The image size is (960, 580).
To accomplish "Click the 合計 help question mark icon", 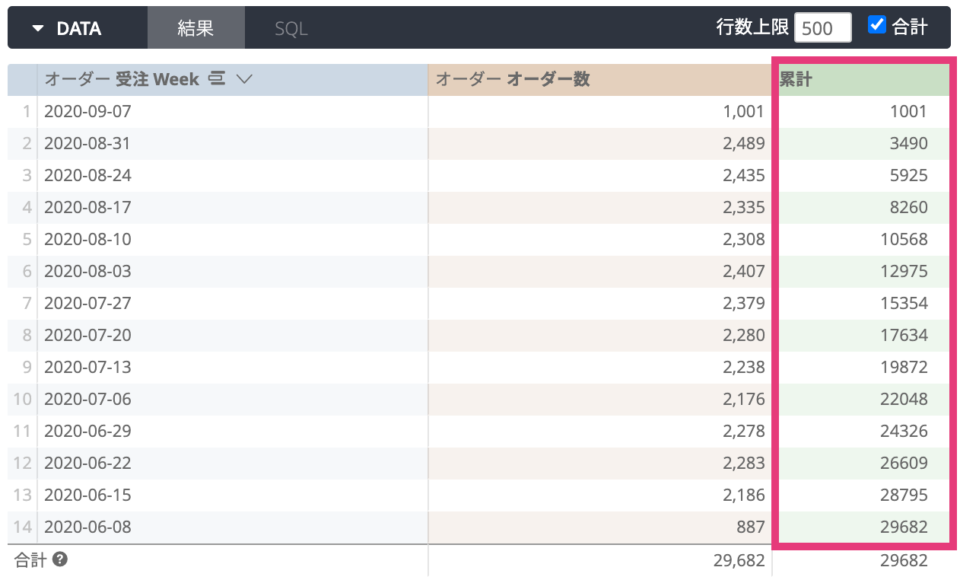I will [59, 559].
